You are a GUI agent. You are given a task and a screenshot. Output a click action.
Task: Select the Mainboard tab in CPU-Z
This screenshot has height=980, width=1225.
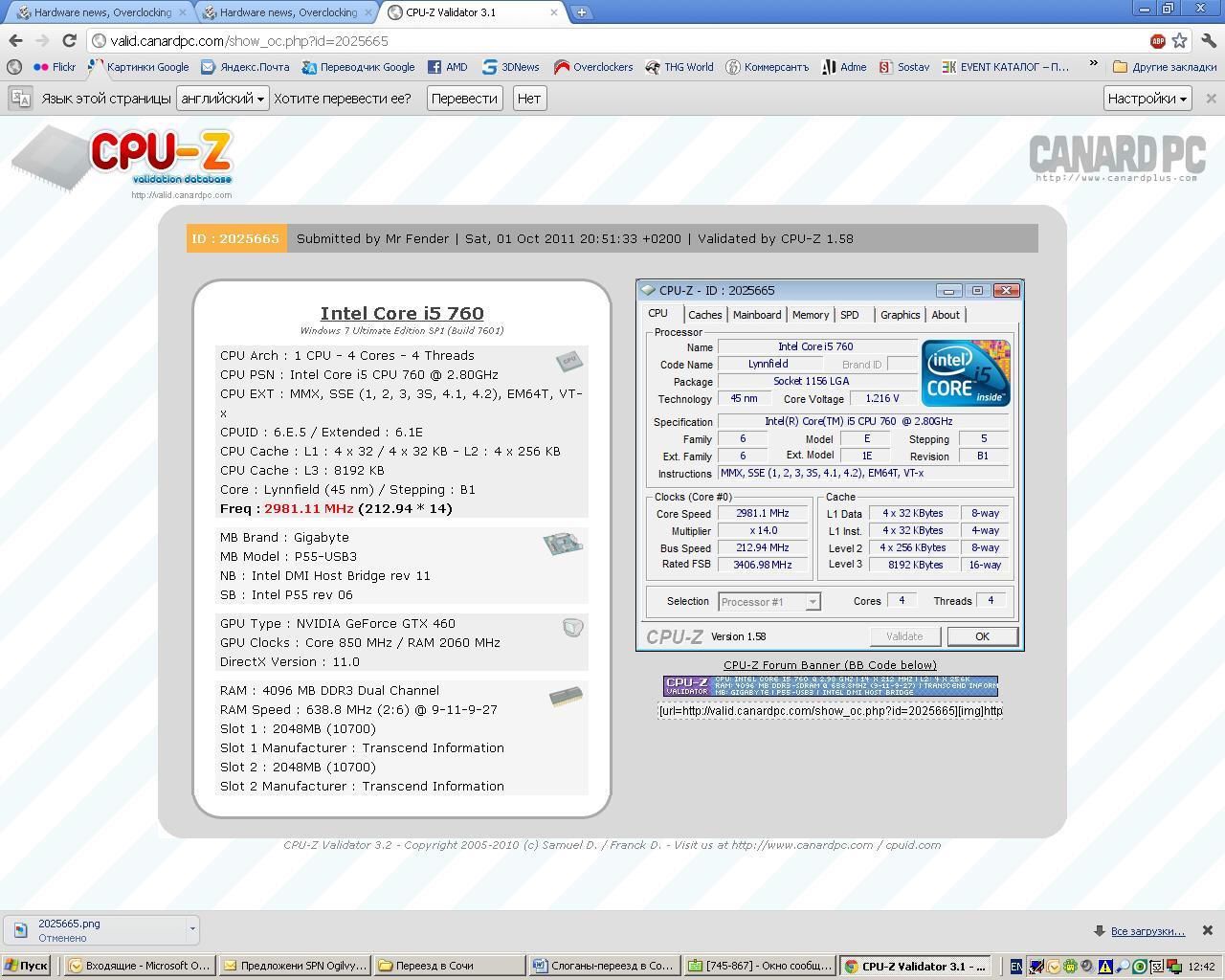(x=757, y=315)
